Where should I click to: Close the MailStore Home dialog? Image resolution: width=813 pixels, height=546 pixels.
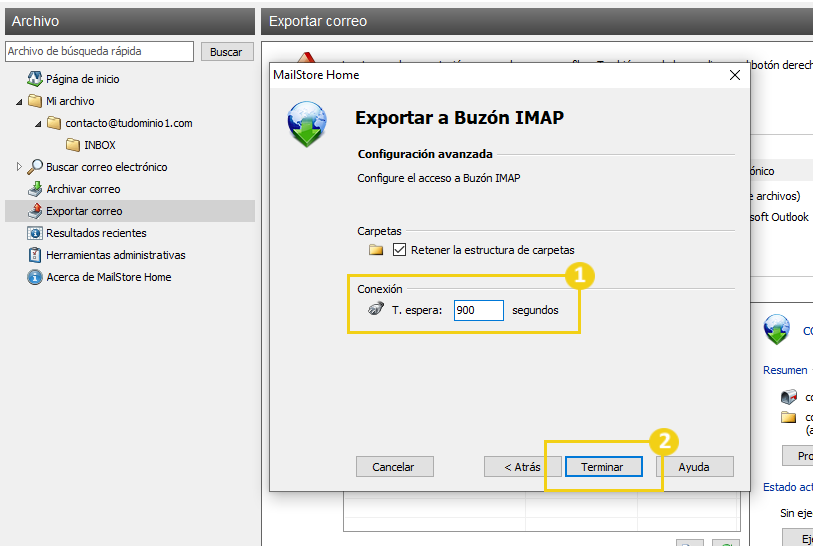[x=734, y=75]
